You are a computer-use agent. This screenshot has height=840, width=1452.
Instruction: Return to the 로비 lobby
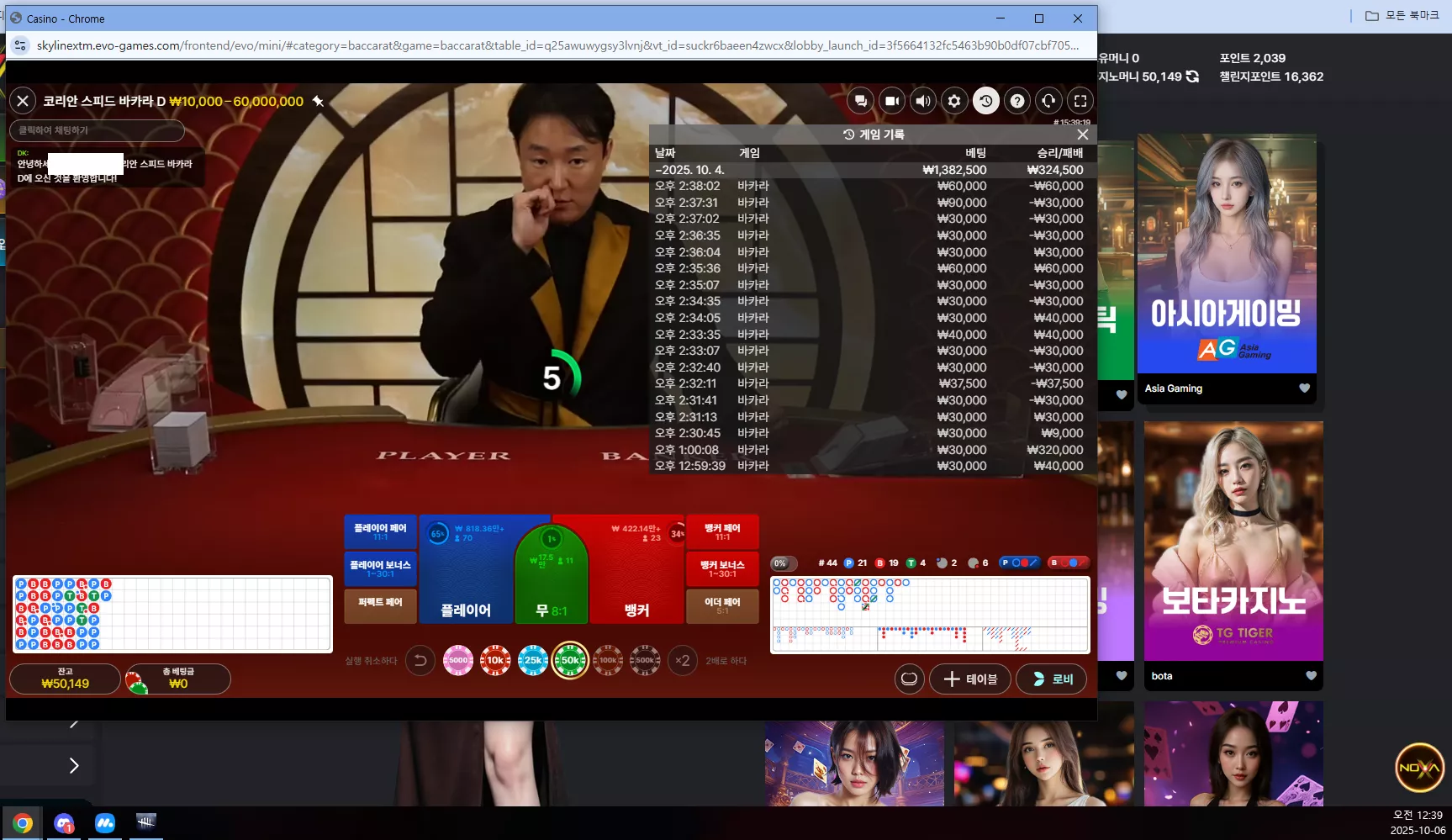click(x=1051, y=679)
